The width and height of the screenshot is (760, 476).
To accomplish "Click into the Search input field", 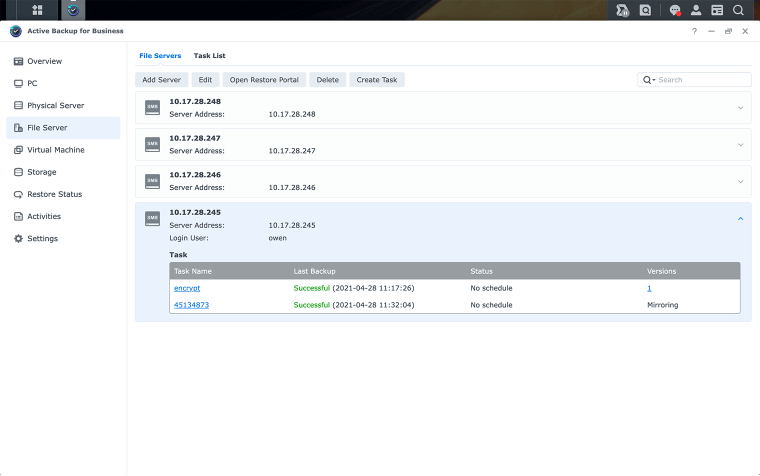I will click(702, 80).
